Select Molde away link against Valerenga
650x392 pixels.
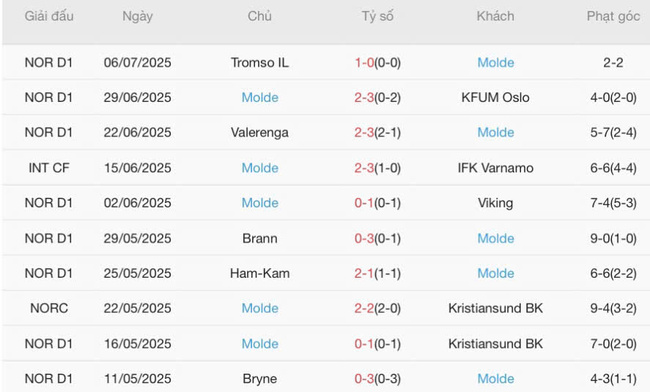[495, 132]
